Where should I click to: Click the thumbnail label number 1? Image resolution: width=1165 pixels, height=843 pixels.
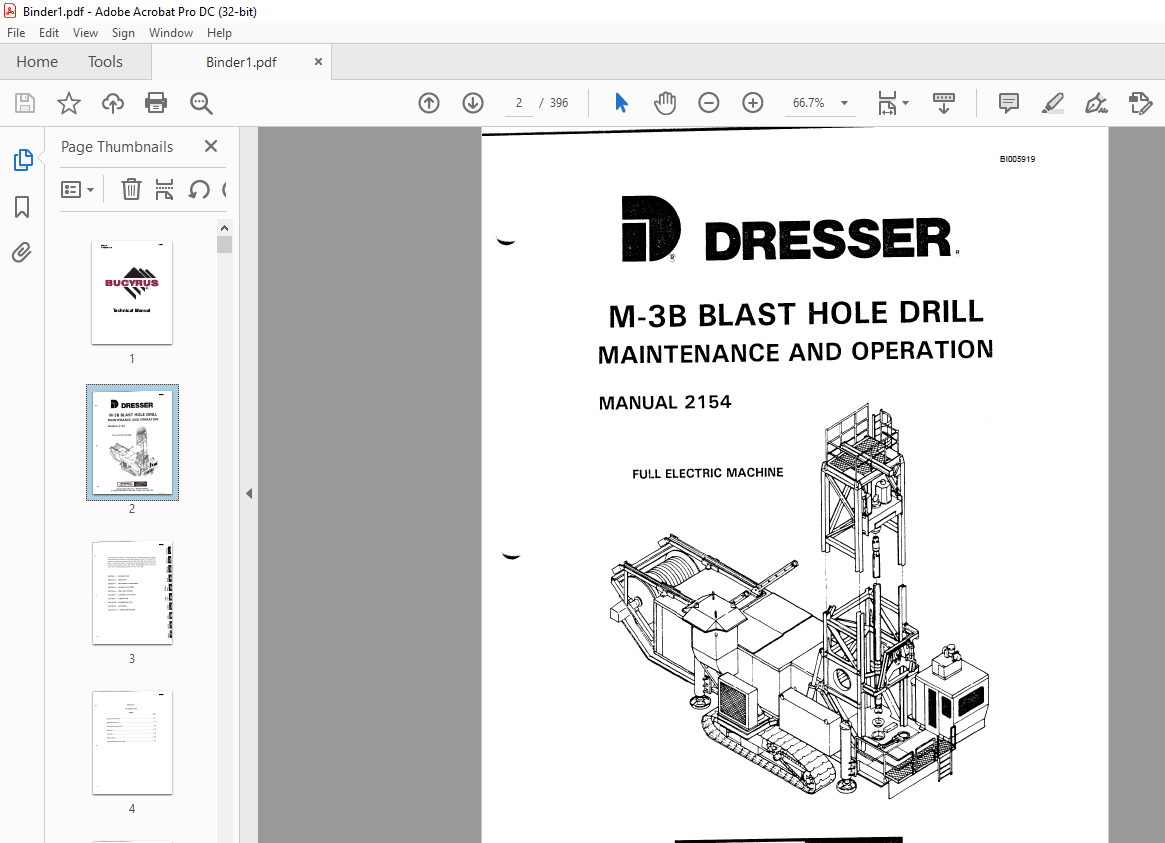coord(132,359)
